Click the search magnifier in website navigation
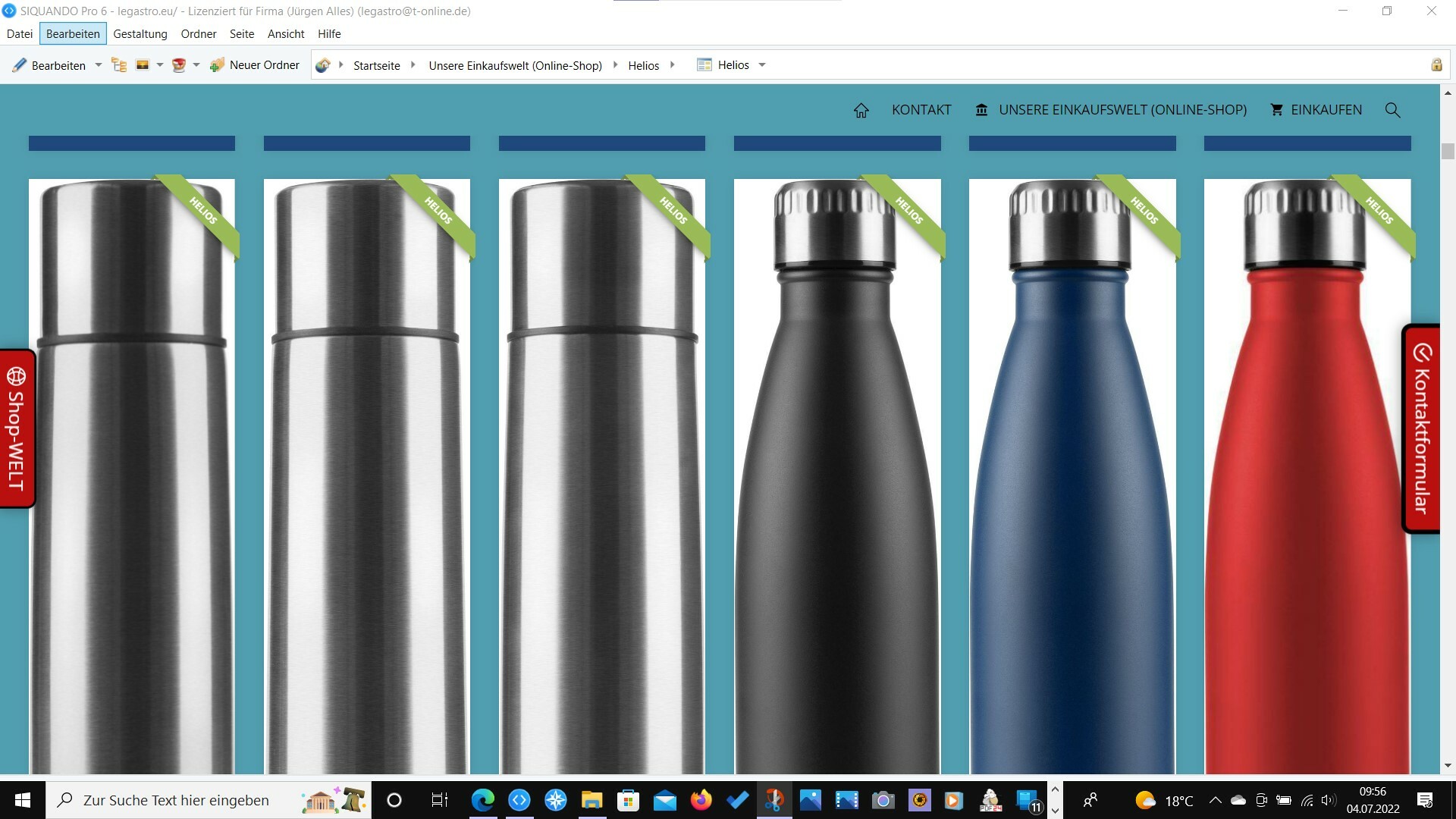The width and height of the screenshot is (1456, 819). [x=1393, y=111]
